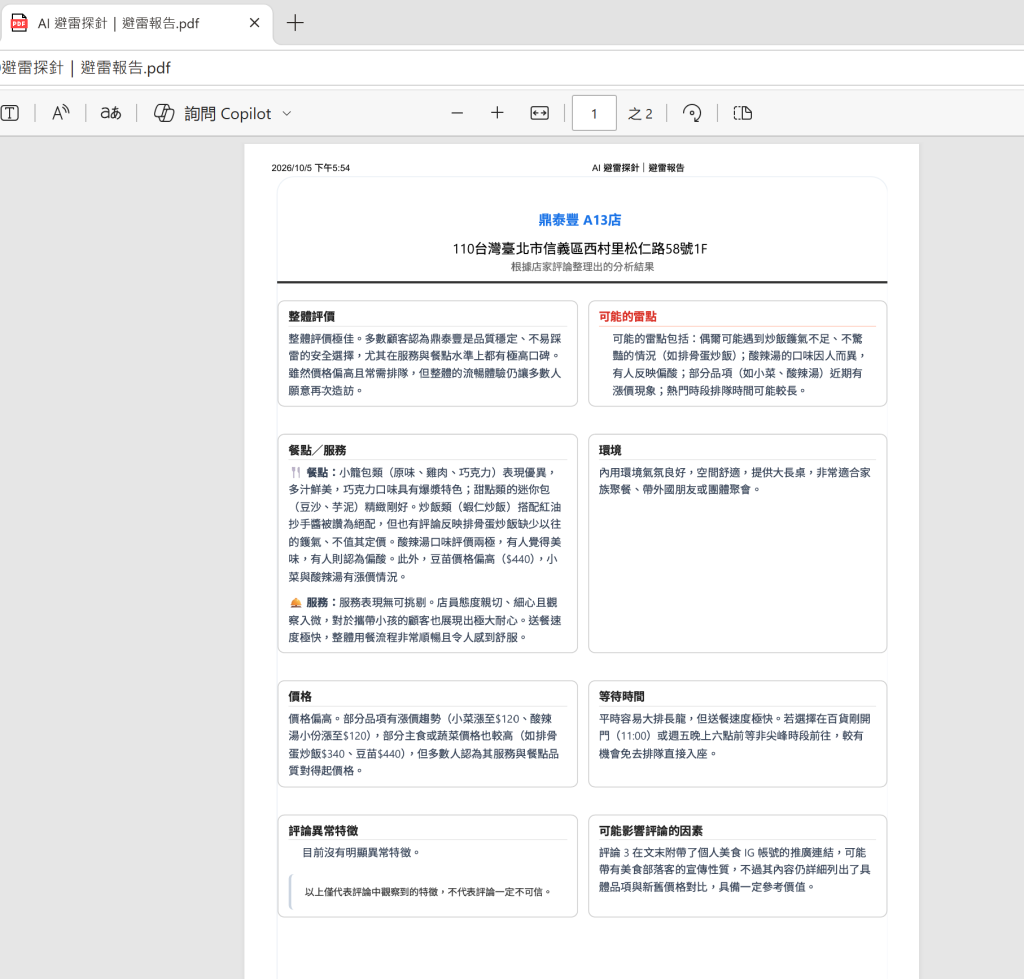The height and width of the screenshot is (979, 1024).
Task: Expand the Copilot dropdown chevron
Action: pyautogui.click(x=287, y=114)
